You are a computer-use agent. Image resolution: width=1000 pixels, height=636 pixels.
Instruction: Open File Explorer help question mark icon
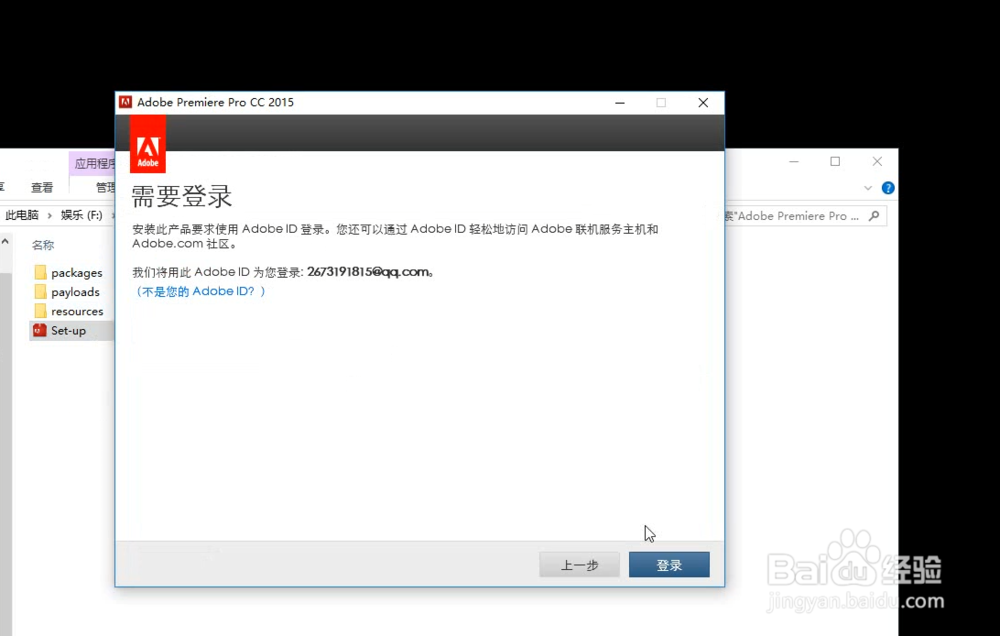coord(888,188)
